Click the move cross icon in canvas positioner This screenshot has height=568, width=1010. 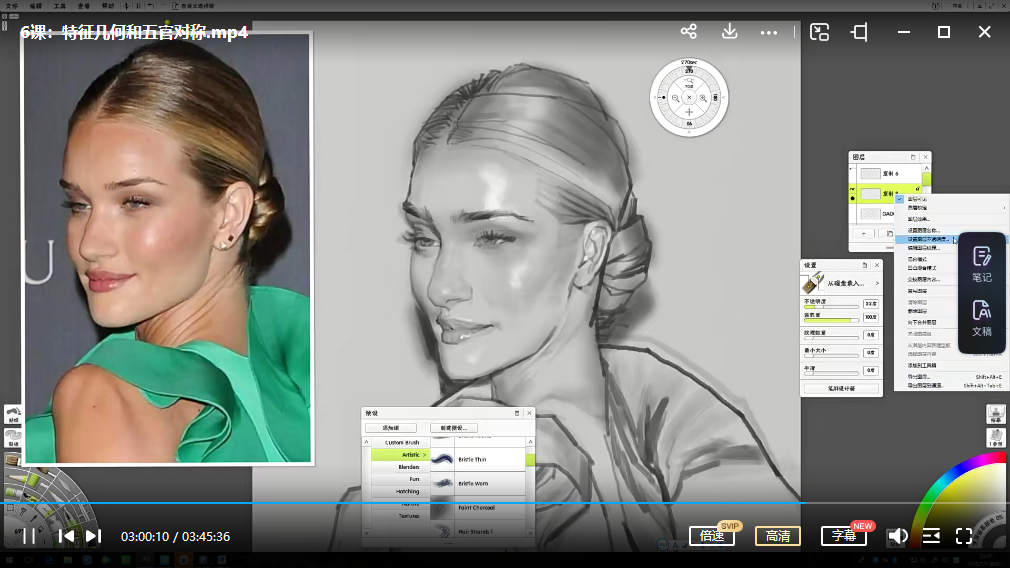tap(689, 112)
